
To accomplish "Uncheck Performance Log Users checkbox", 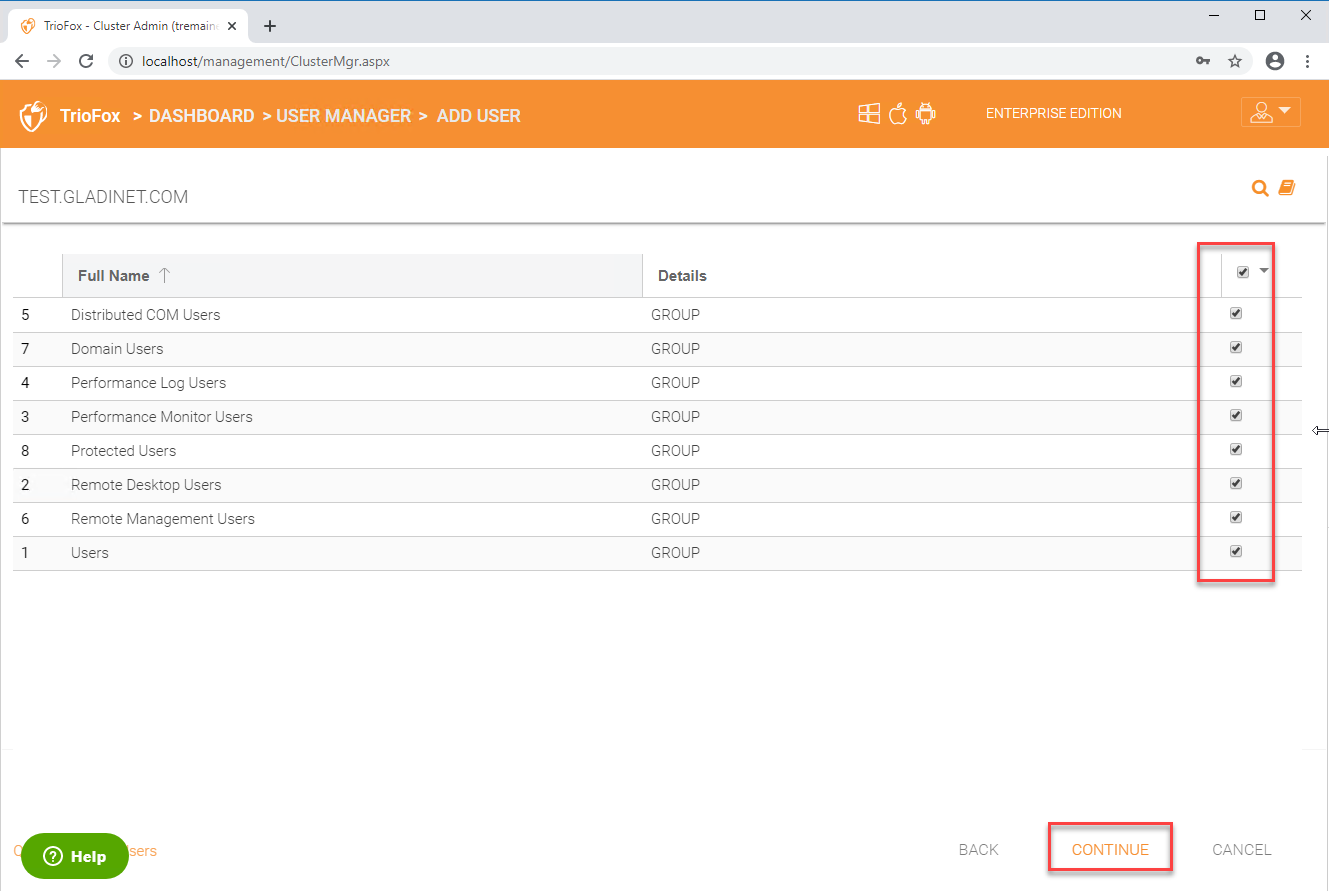I will click(x=1236, y=381).
